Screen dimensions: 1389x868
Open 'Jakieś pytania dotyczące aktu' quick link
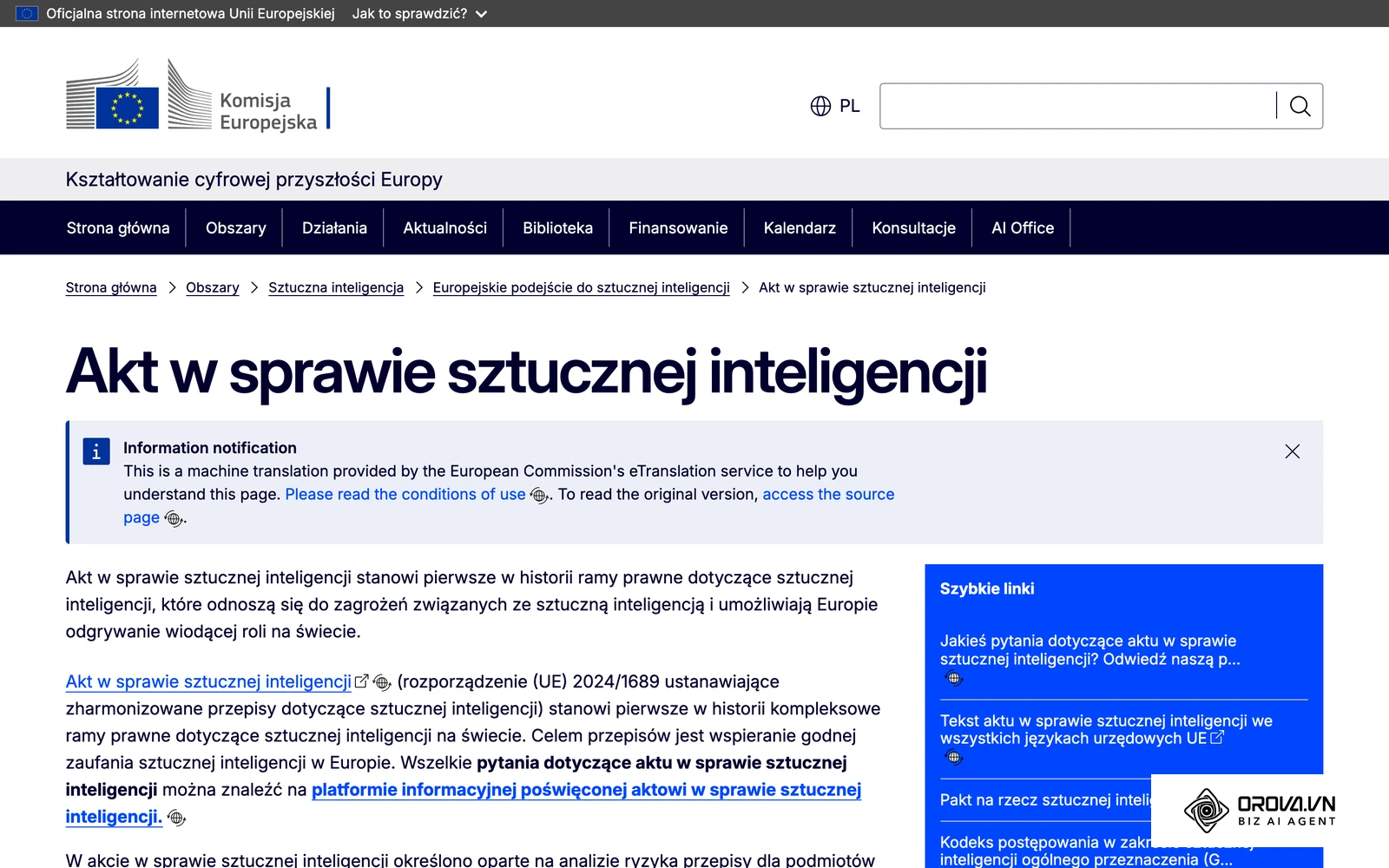1089,650
